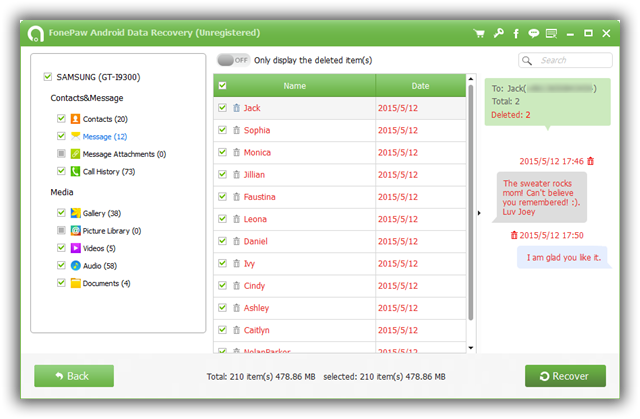Select the Picture Library (0) label
The height and width of the screenshot is (419, 640).
[x=112, y=231]
